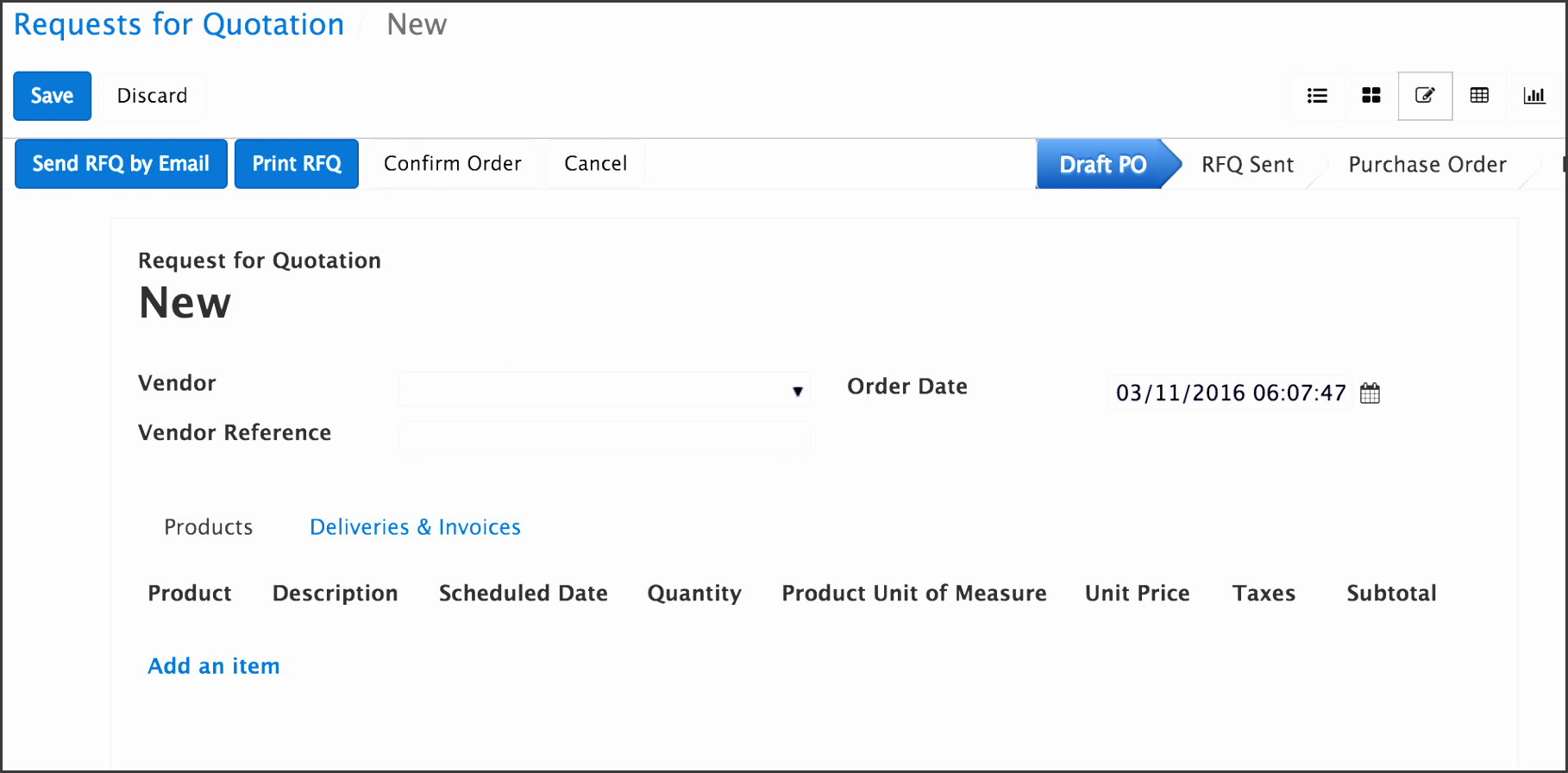The image size is (1568, 773).
Task: Return to Requests for Quotation via breadcrumb
Action: click(x=179, y=24)
